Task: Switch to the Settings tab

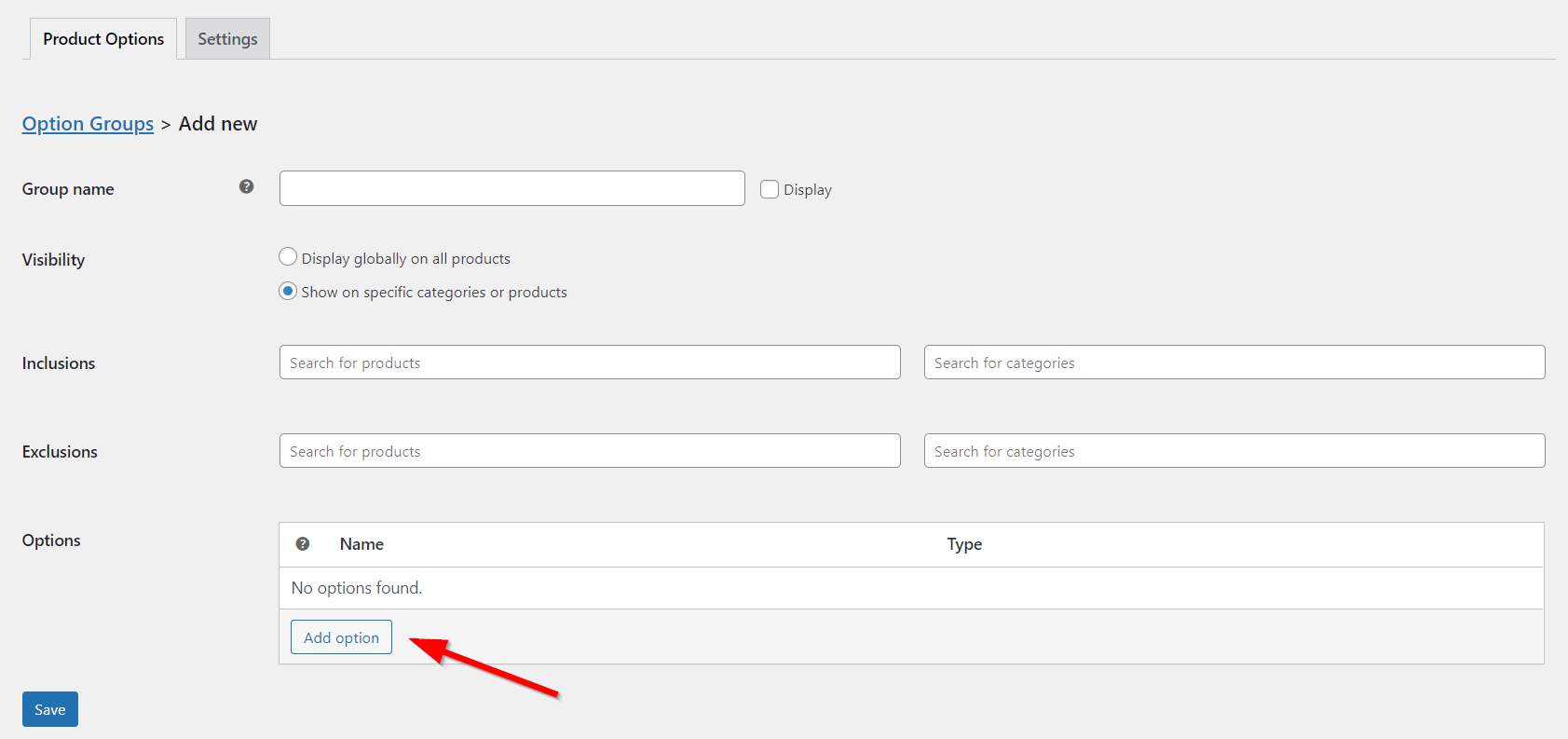Action: pyautogui.click(x=227, y=39)
